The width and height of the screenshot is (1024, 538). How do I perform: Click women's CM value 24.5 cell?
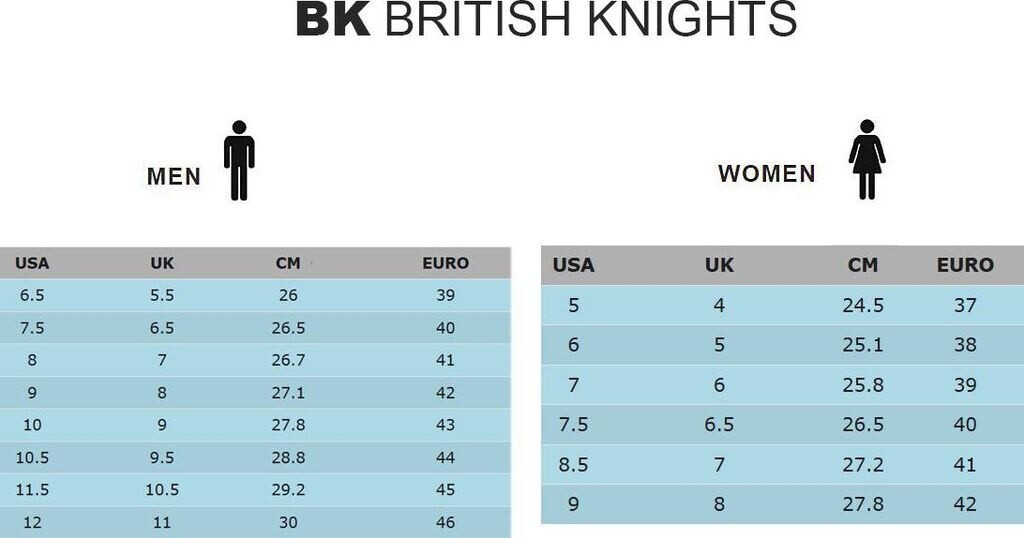[x=863, y=305]
